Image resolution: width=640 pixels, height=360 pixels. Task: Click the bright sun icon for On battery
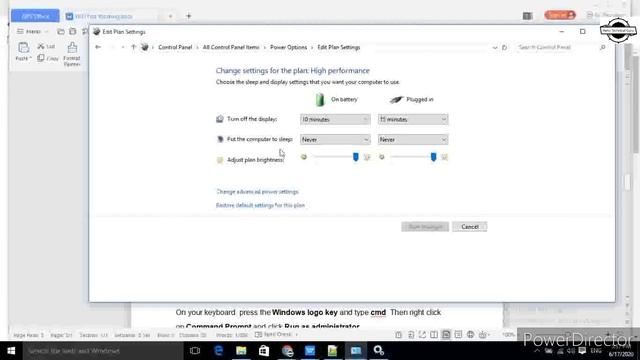click(367, 157)
